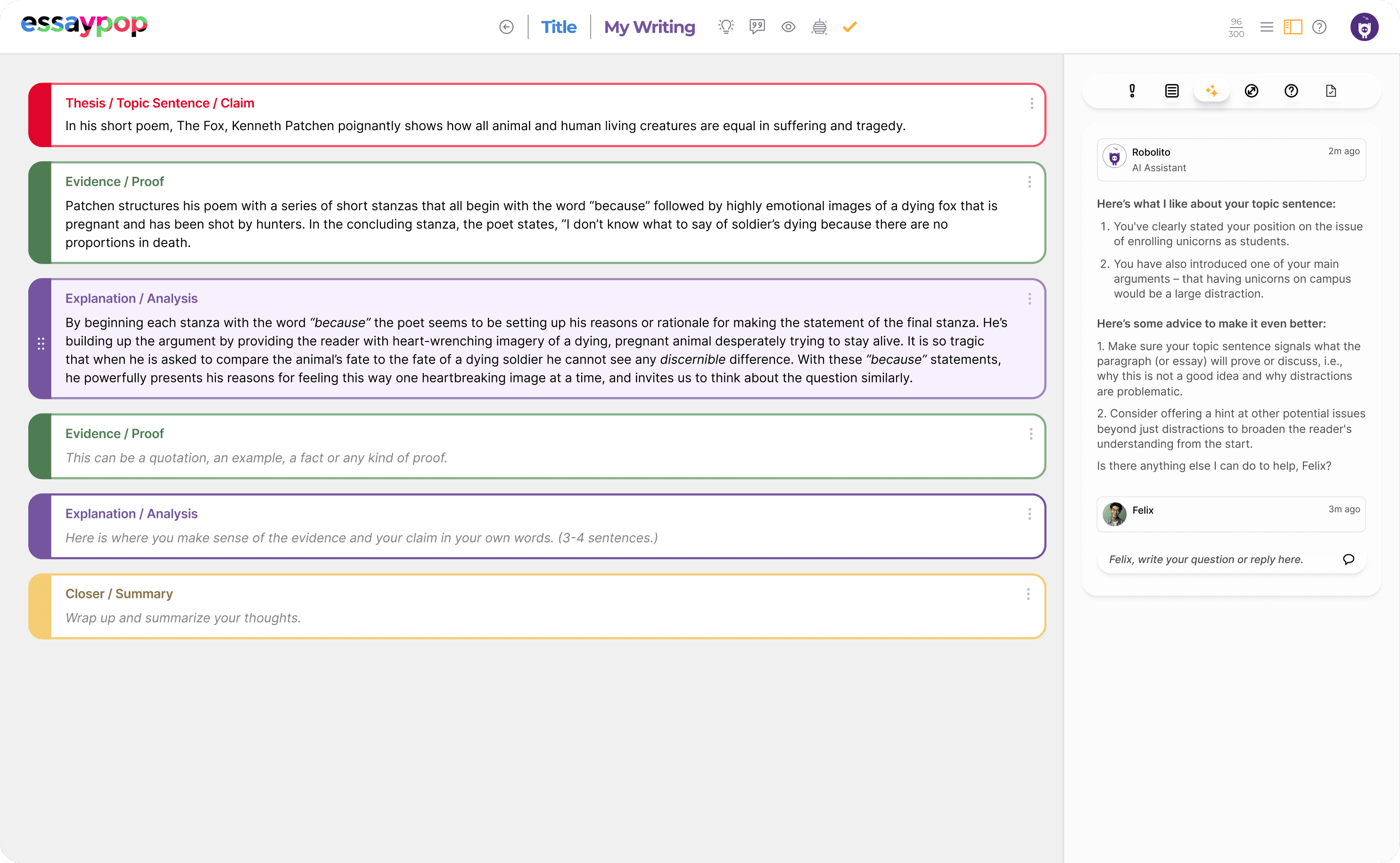Click the lightbulb ideas icon
This screenshot has height=863, width=1400.
(725, 27)
